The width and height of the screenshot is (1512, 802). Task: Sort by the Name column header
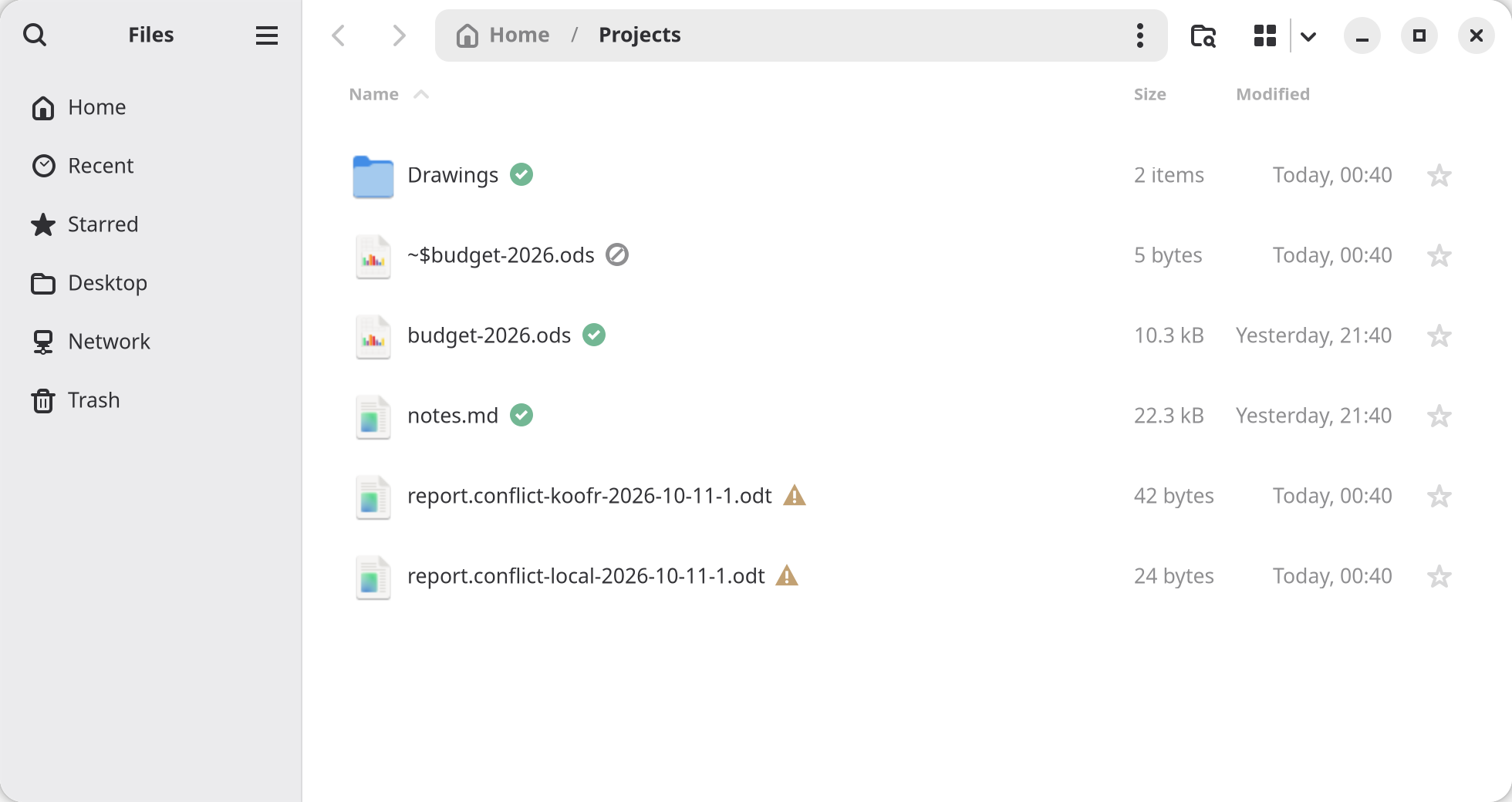coord(374,94)
